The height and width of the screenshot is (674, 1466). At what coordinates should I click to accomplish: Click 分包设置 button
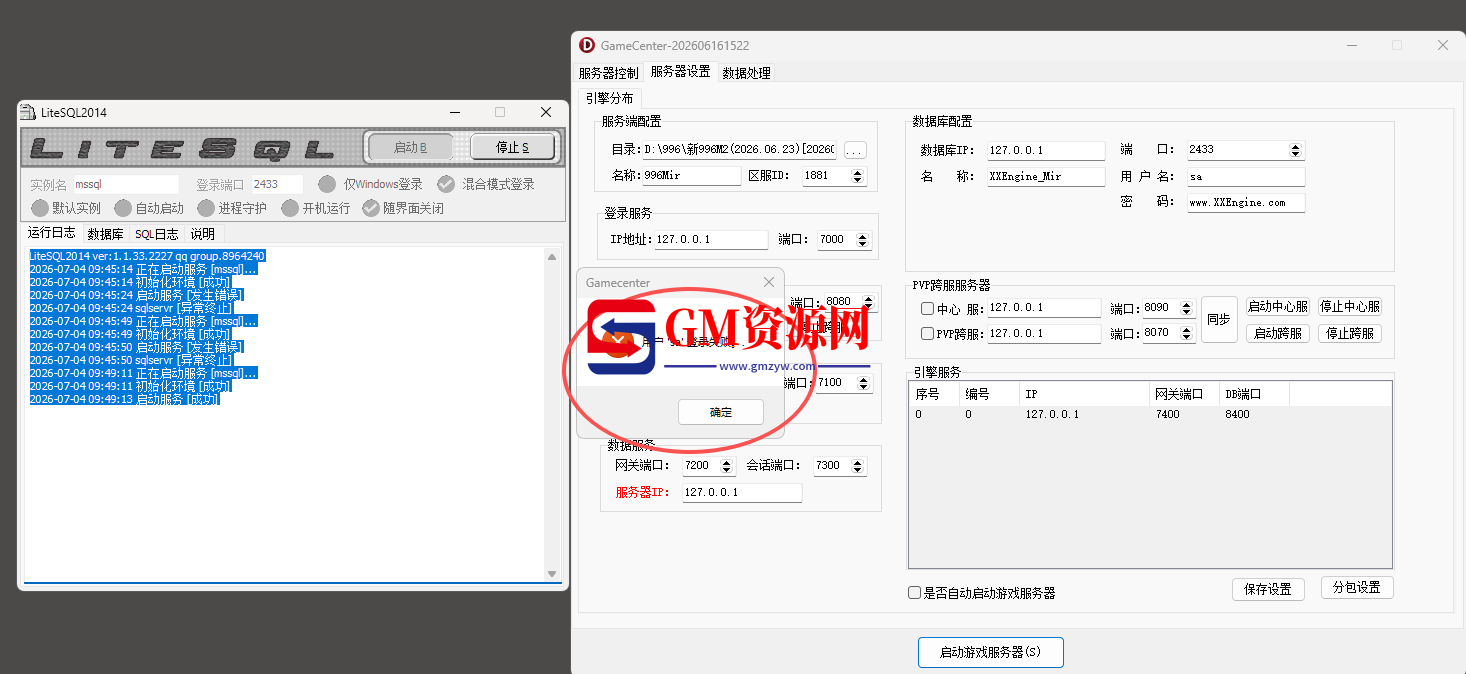point(1357,587)
